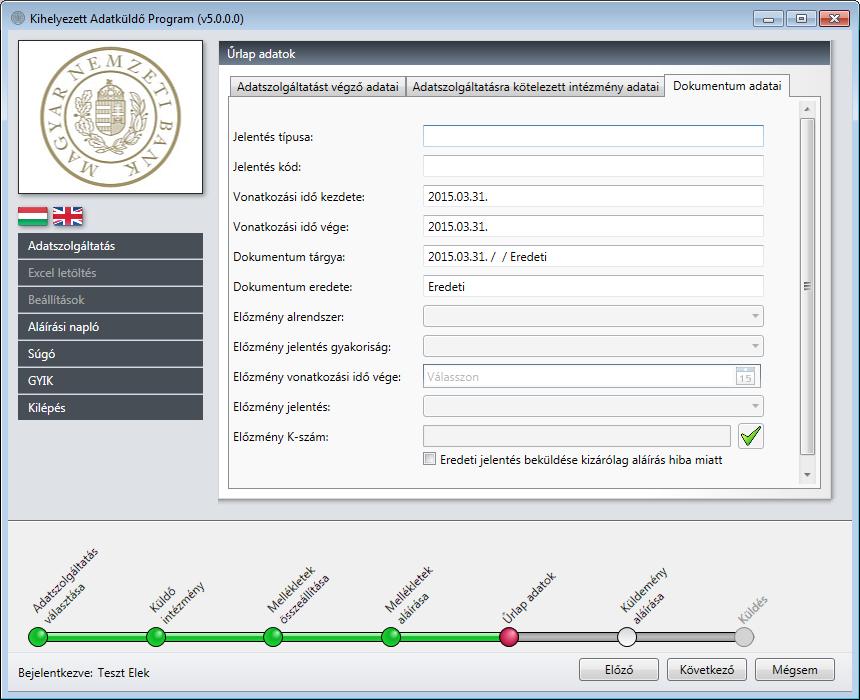Image resolution: width=860 pixels, height=700 pixels.
Task: Click the Előzmény K-szám field
Action: [x=576, y=437]
